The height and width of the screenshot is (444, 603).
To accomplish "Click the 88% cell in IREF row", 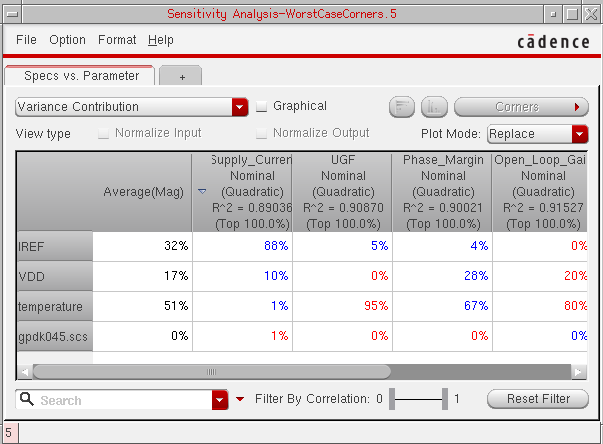I will click(x=243, y=246).
